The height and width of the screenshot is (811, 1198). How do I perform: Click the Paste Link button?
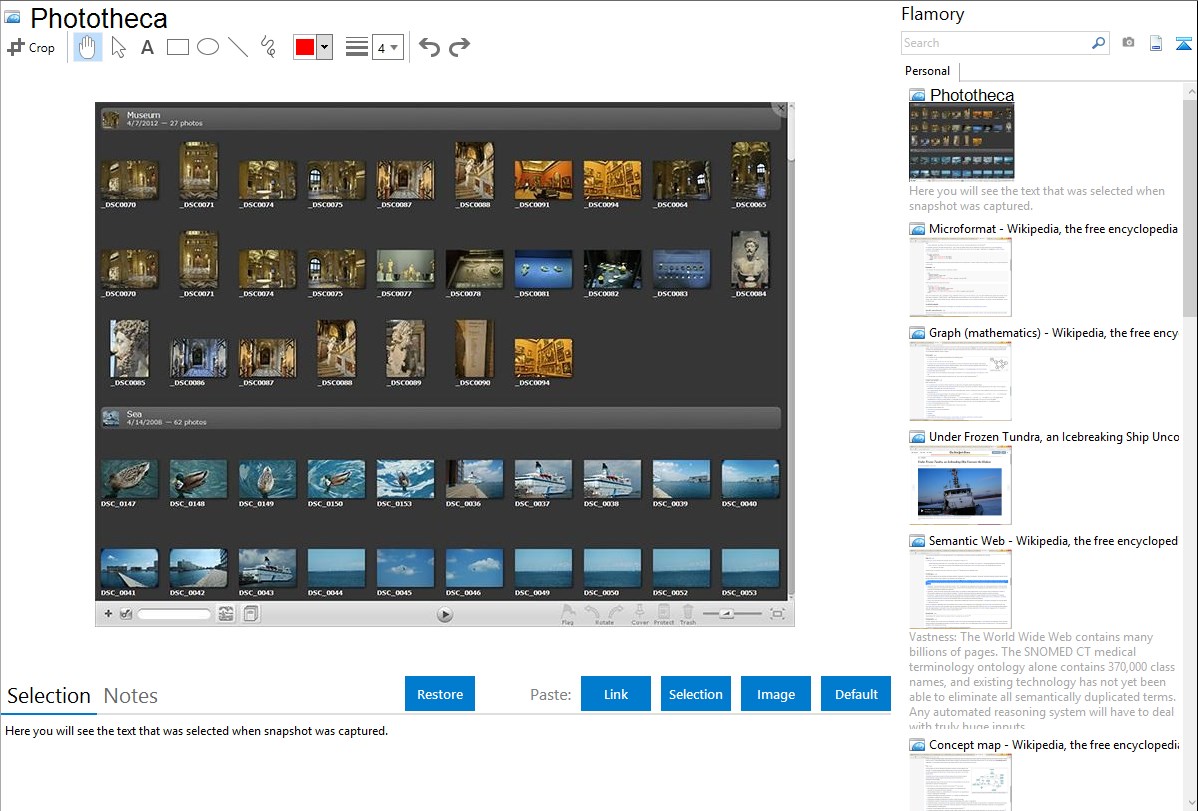tap(616, 694)
